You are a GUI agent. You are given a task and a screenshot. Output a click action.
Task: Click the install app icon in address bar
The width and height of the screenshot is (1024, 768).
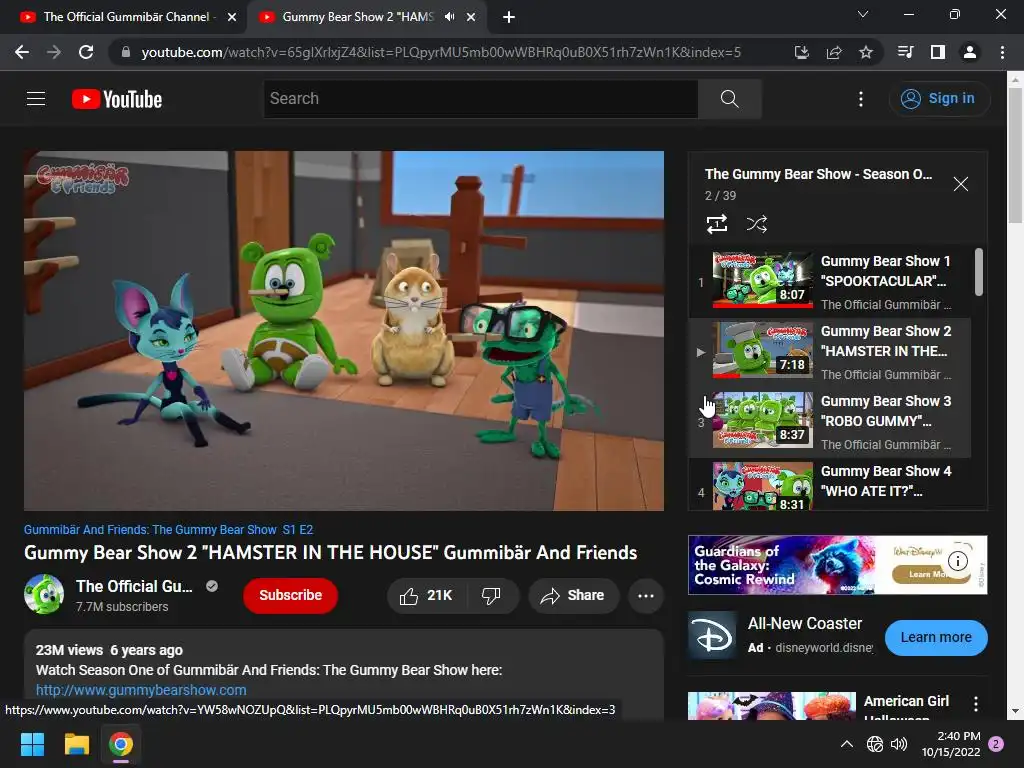tap(802, 52)
